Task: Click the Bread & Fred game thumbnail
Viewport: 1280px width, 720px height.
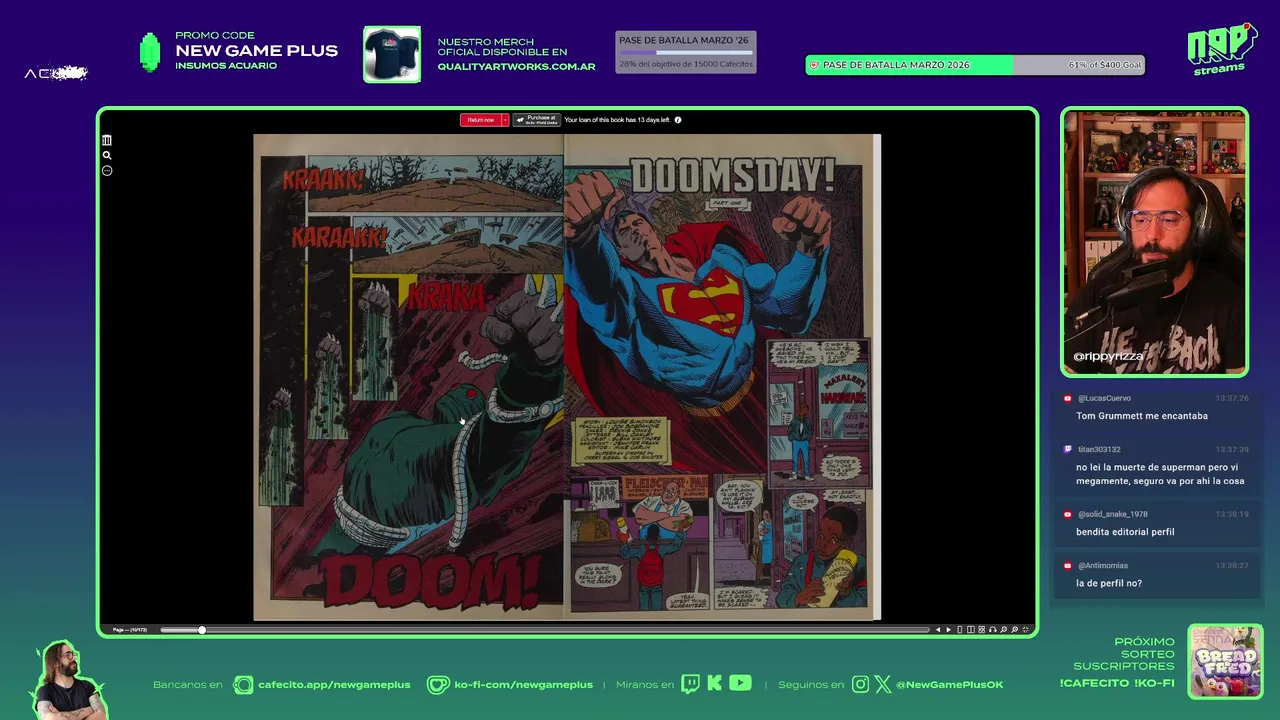Action: tap(1225, 662)
